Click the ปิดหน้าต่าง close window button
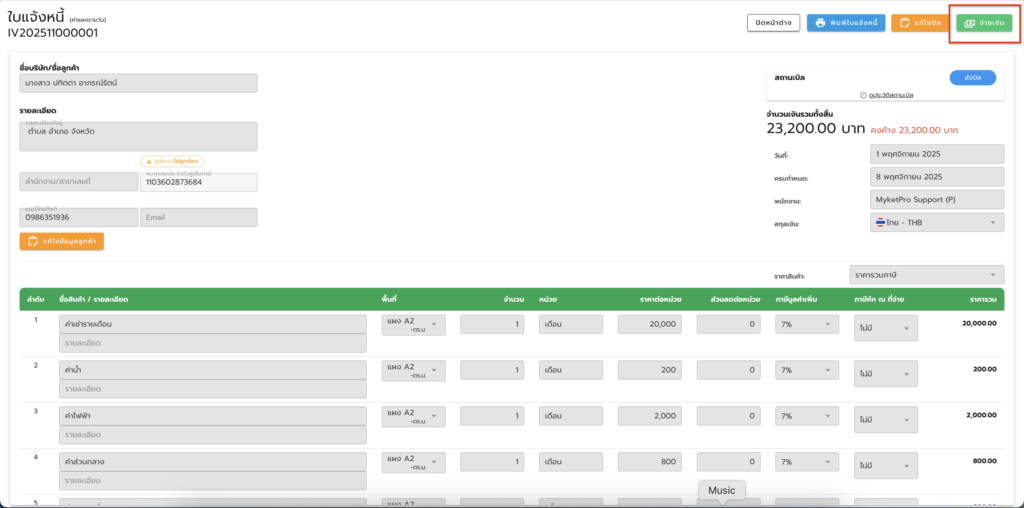The height and width of the screenshot is (508, 1024). [773, 23]
